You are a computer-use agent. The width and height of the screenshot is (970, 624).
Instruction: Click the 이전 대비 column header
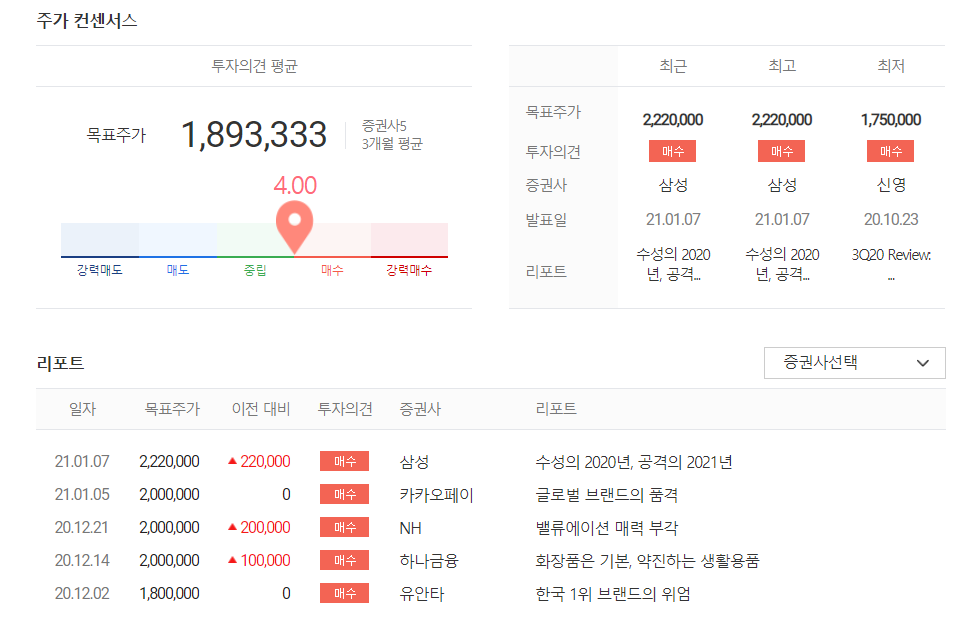coord(260,409)
